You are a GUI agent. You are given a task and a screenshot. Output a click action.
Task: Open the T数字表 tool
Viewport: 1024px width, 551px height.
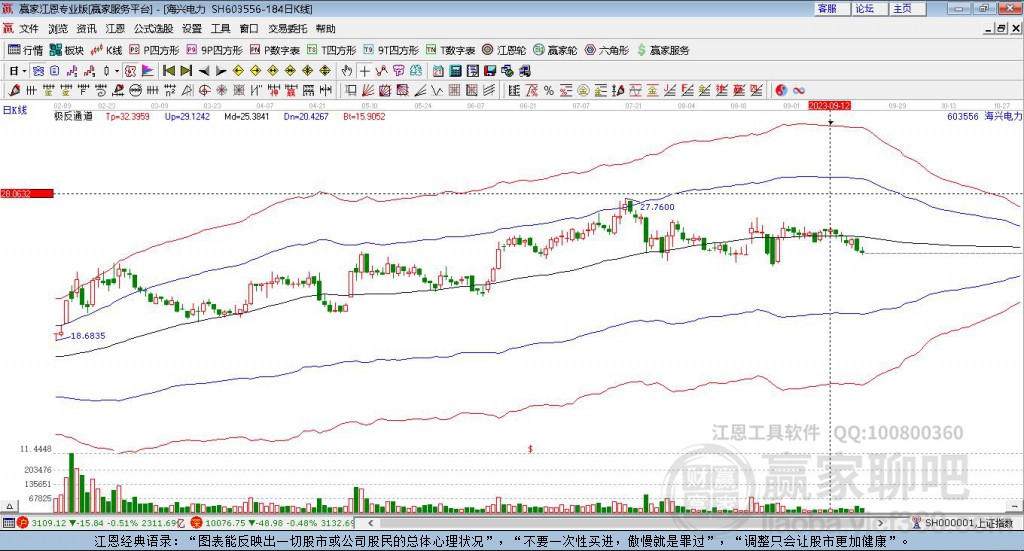coord(451,50)
